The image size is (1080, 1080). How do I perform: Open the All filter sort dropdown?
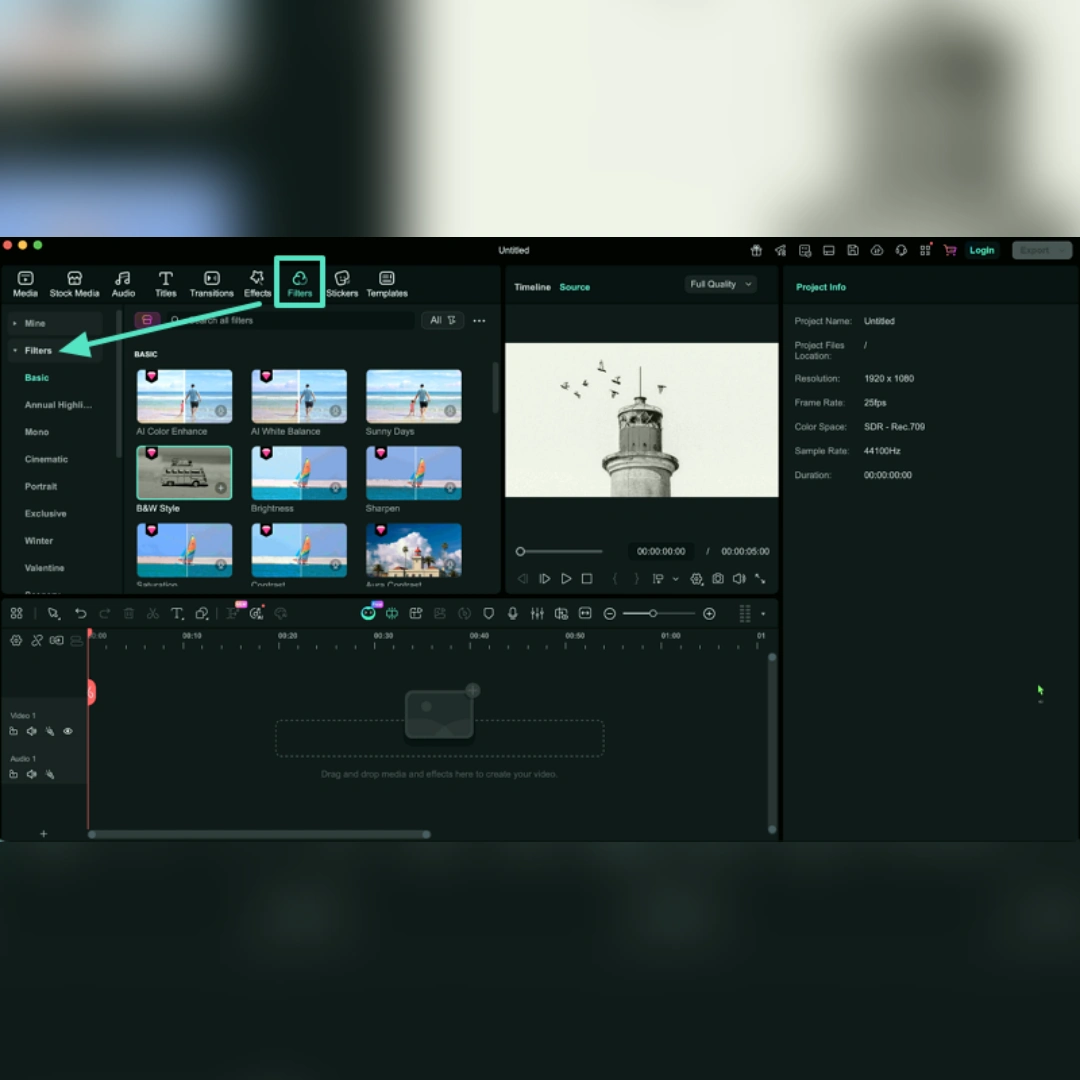click(442, 321)
